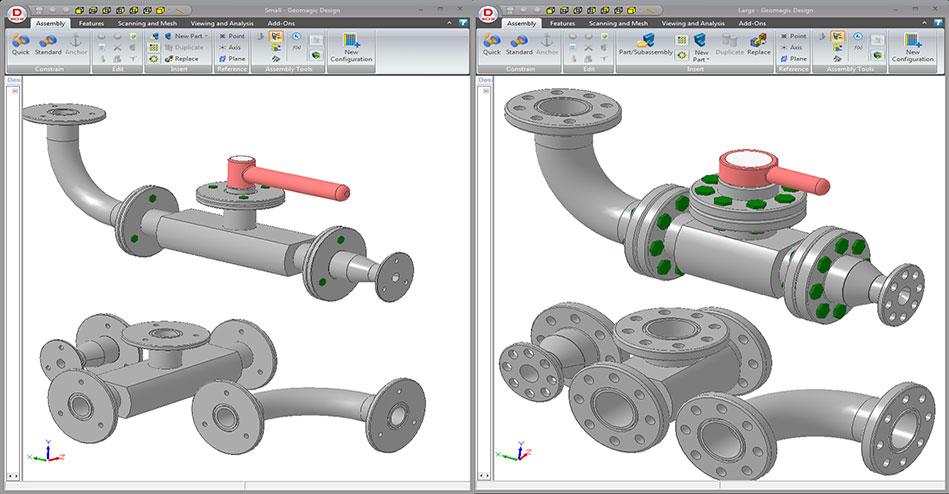Select red valve handle in Large window model

pos(798,184)
